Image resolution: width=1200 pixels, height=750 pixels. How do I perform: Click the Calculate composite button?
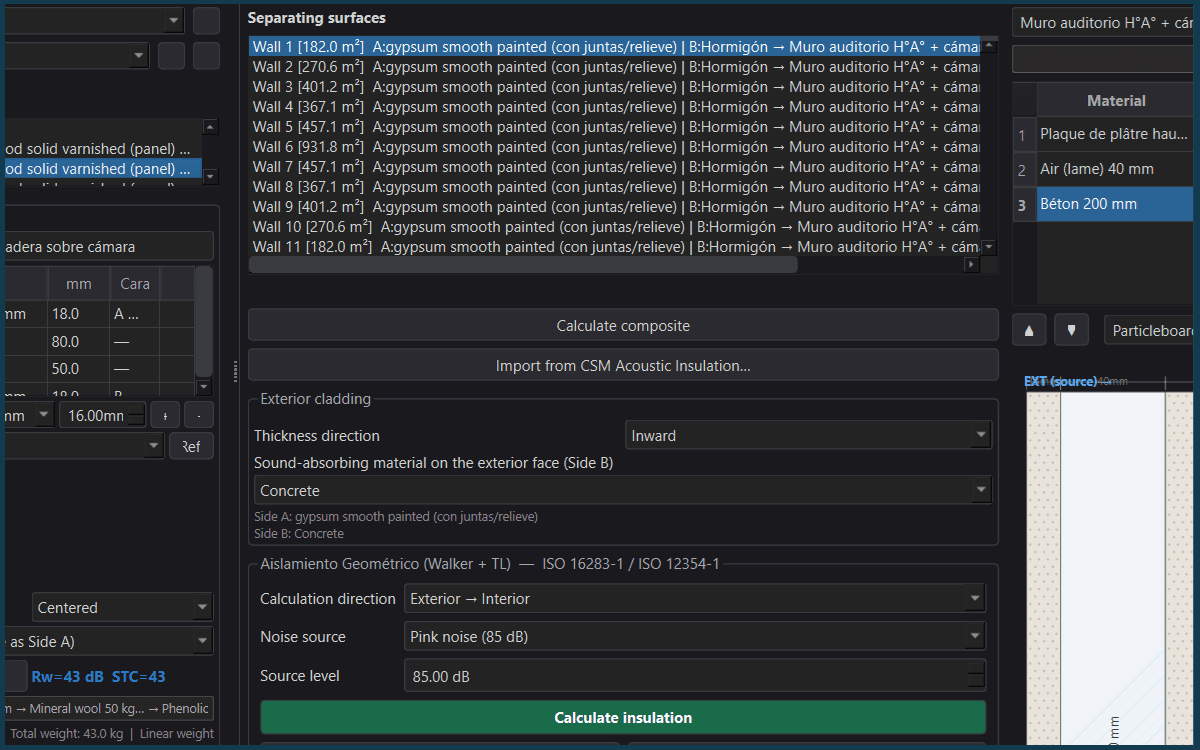click(x=623, y=326)
